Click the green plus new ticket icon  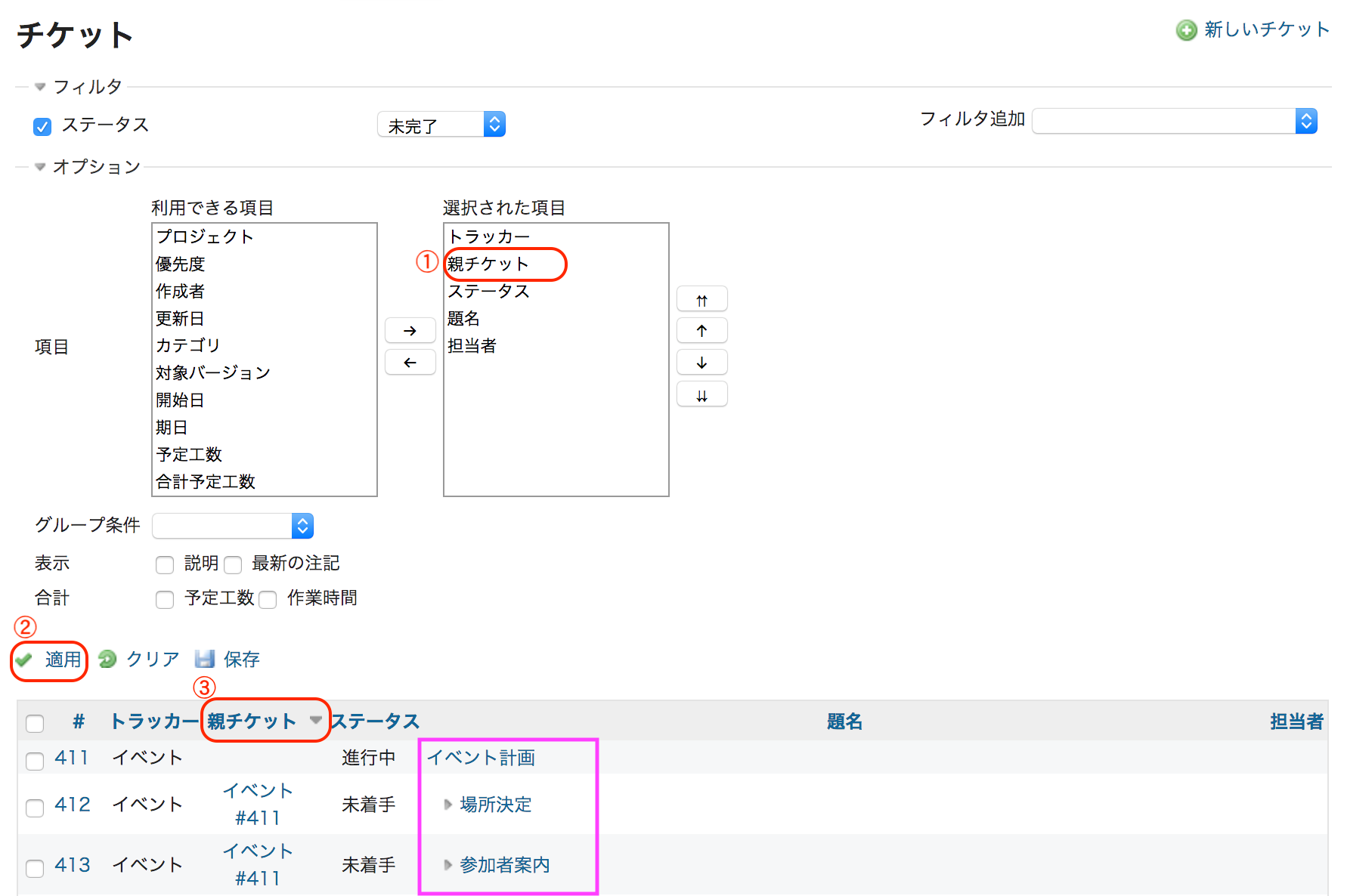tap(1186, 30)
